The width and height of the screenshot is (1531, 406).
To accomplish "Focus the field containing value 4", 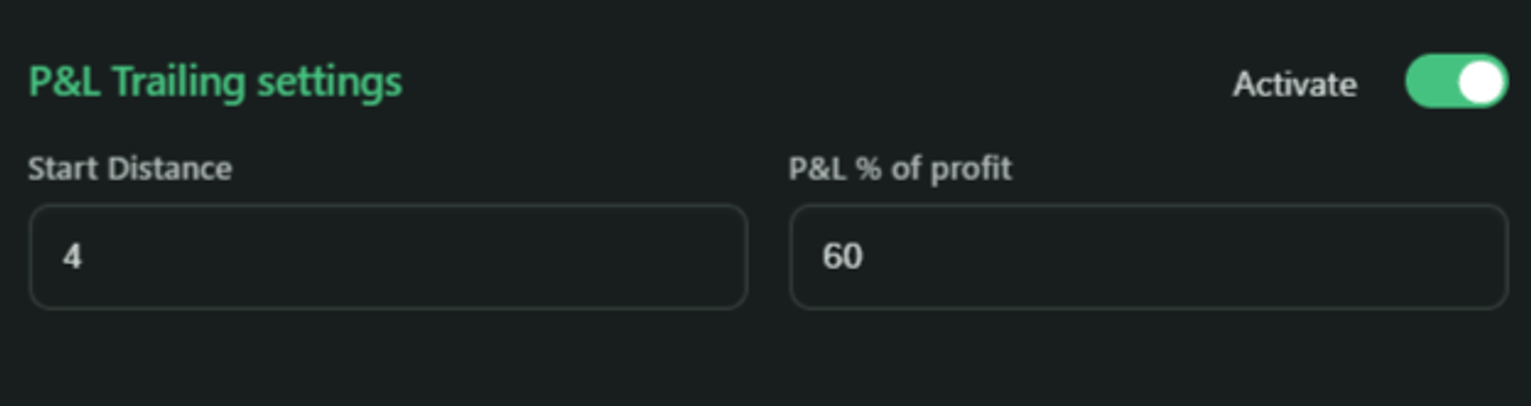I will (x=388, y=257).
